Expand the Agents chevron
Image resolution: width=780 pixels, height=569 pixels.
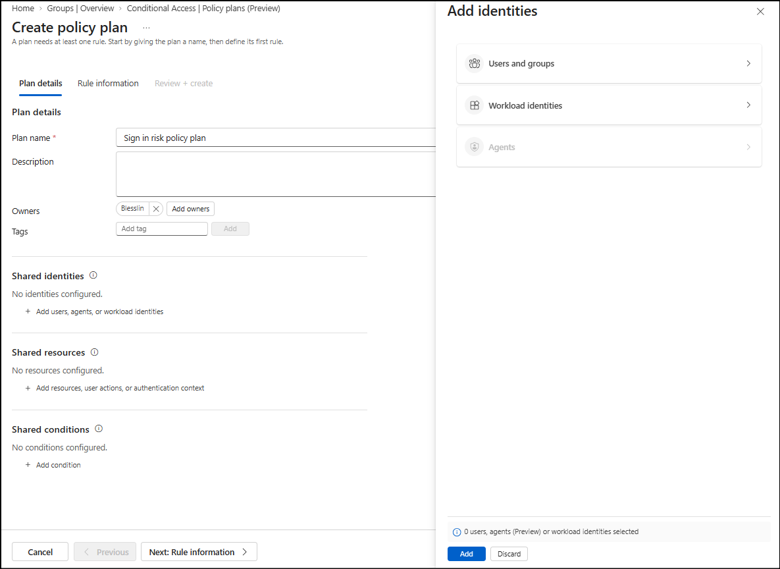pyautogui.click(x=748, y=147)
